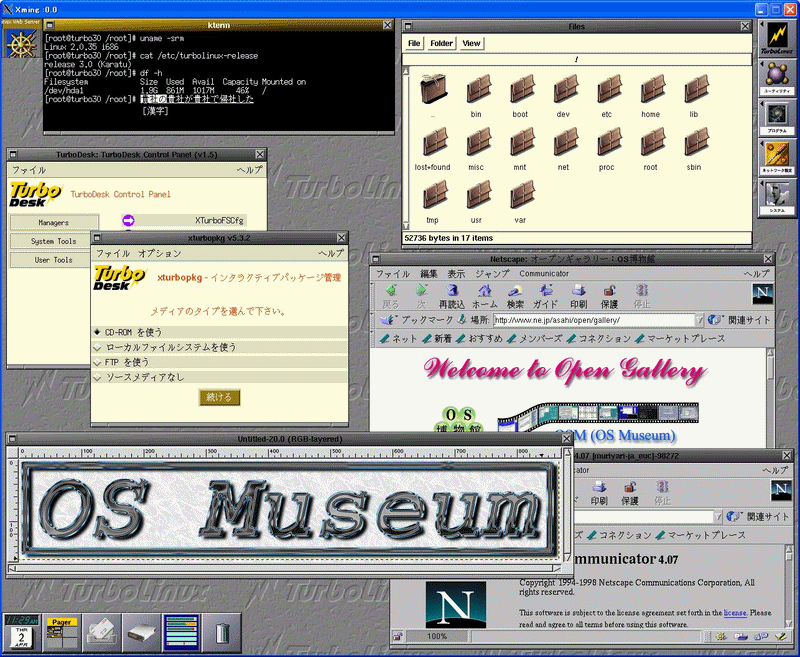800x657 pixels.
Task: Open the URL history dropdown arrow
Action: click(x=699, y=320)
